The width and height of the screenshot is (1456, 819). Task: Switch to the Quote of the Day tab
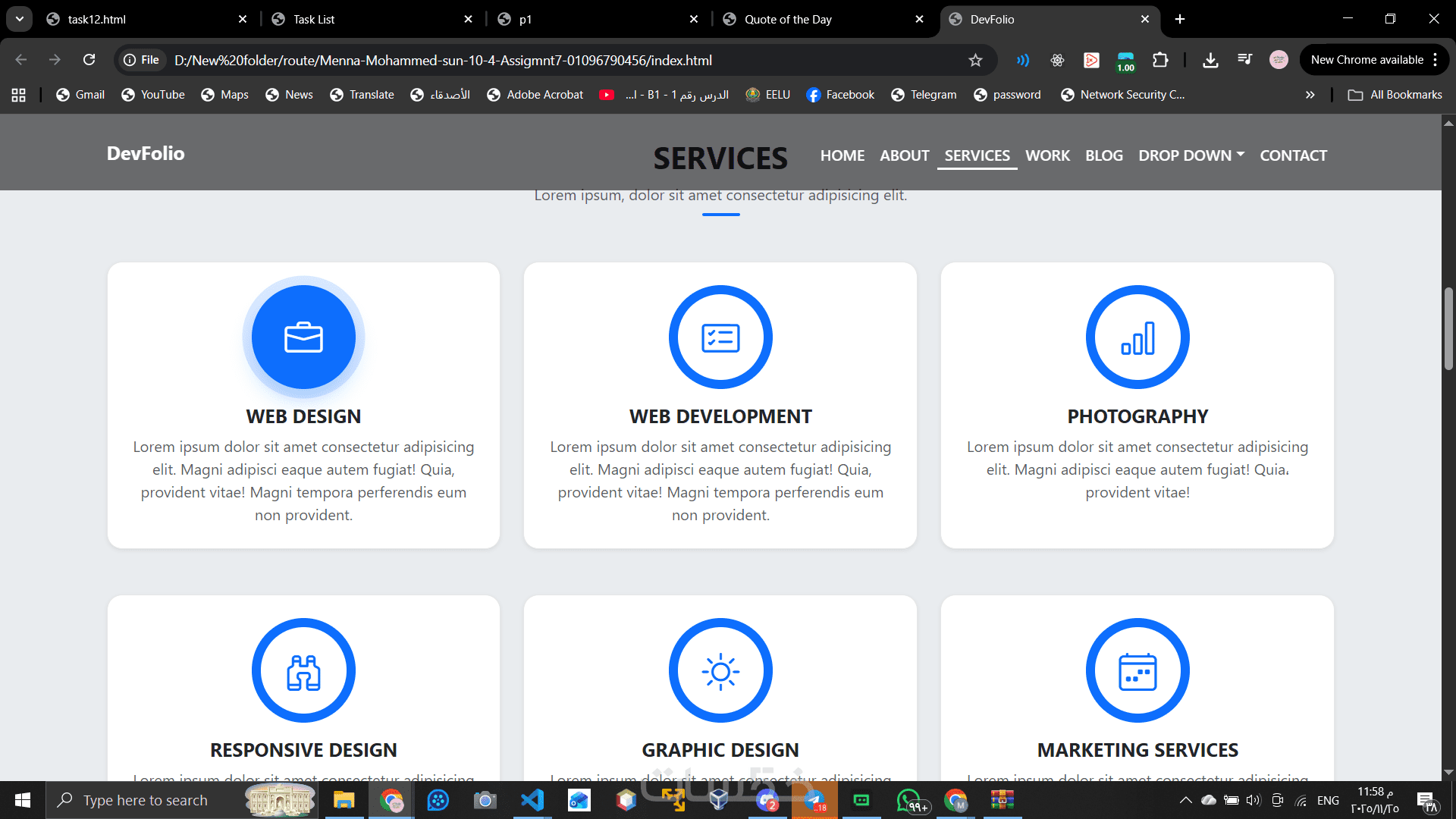(x=789, y=19)
